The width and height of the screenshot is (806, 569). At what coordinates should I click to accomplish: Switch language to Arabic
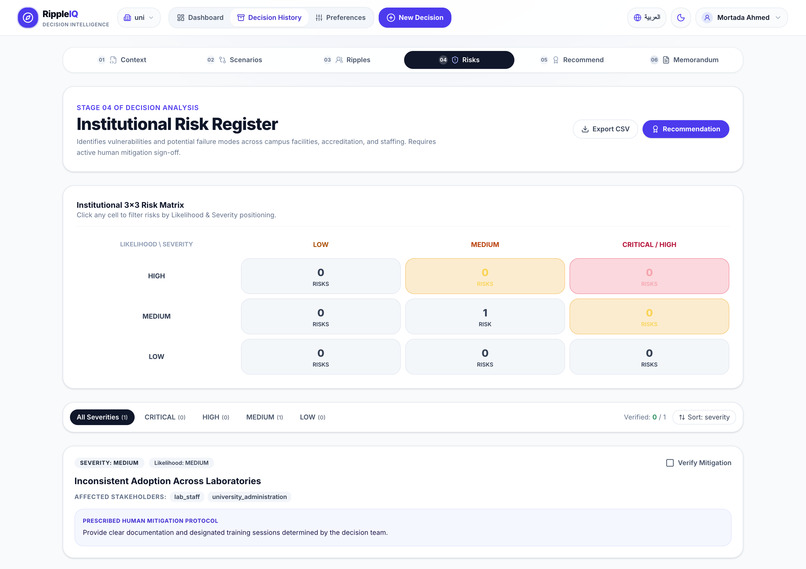(647, 17)
